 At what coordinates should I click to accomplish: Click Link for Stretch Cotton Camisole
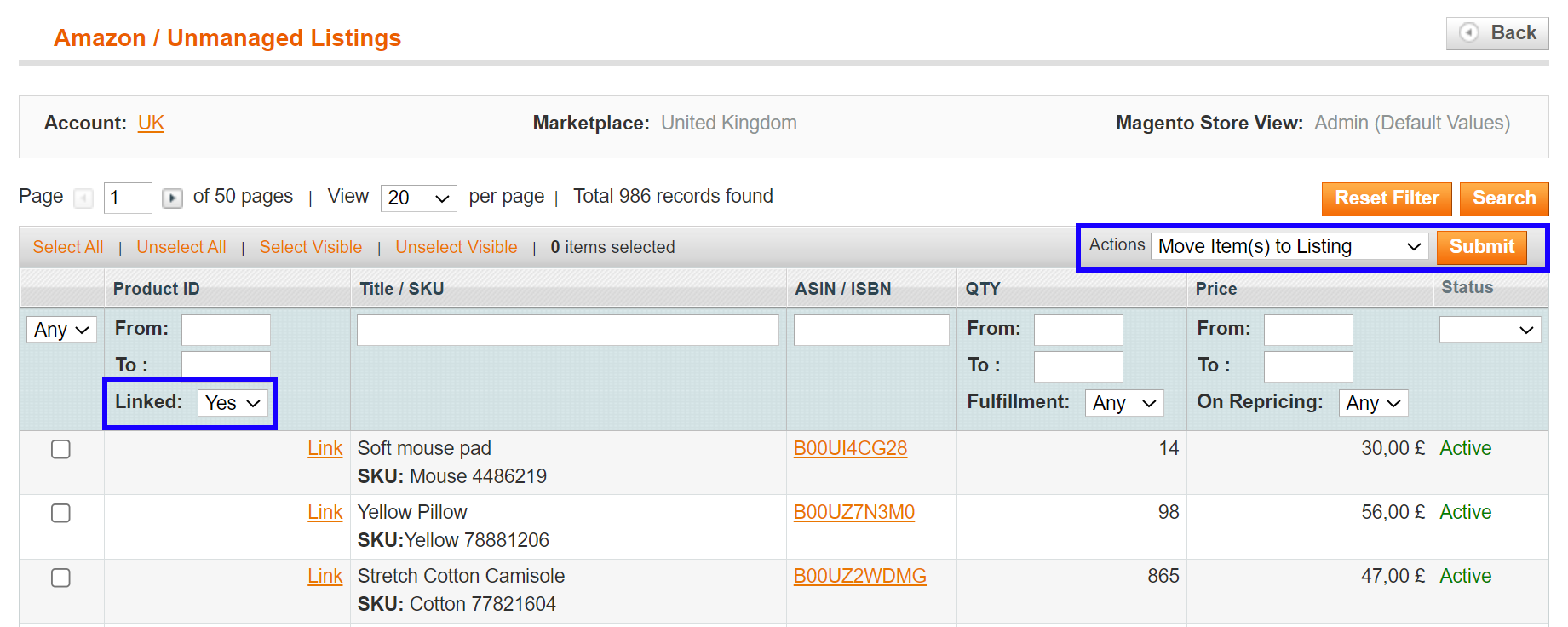click(x=325, y=576)
